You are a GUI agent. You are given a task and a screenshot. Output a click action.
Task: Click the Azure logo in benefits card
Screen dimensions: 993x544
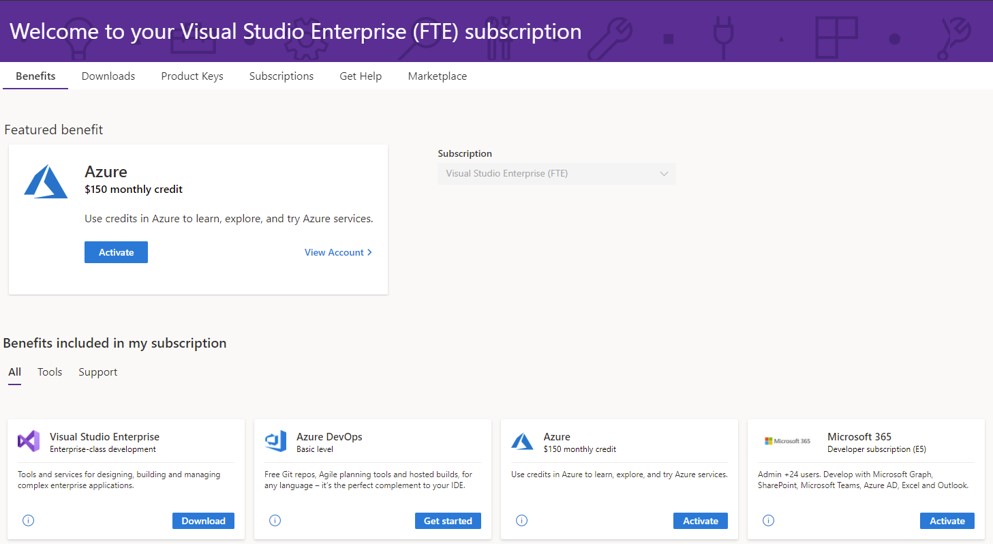click(522, 441)
